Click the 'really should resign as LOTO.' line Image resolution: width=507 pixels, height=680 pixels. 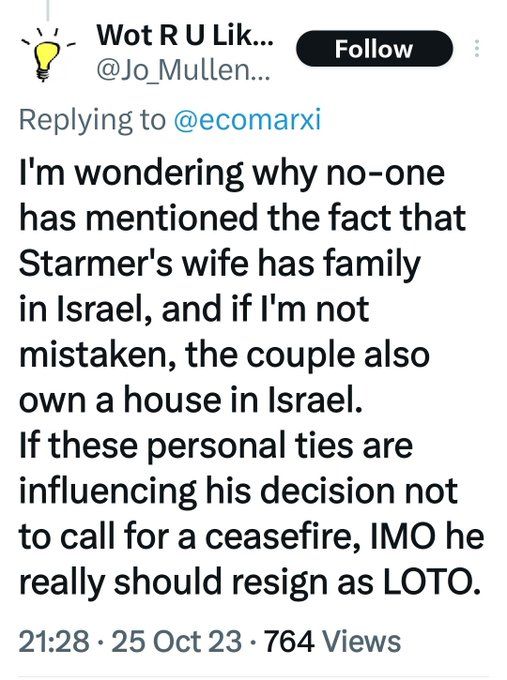click(250, 583)
